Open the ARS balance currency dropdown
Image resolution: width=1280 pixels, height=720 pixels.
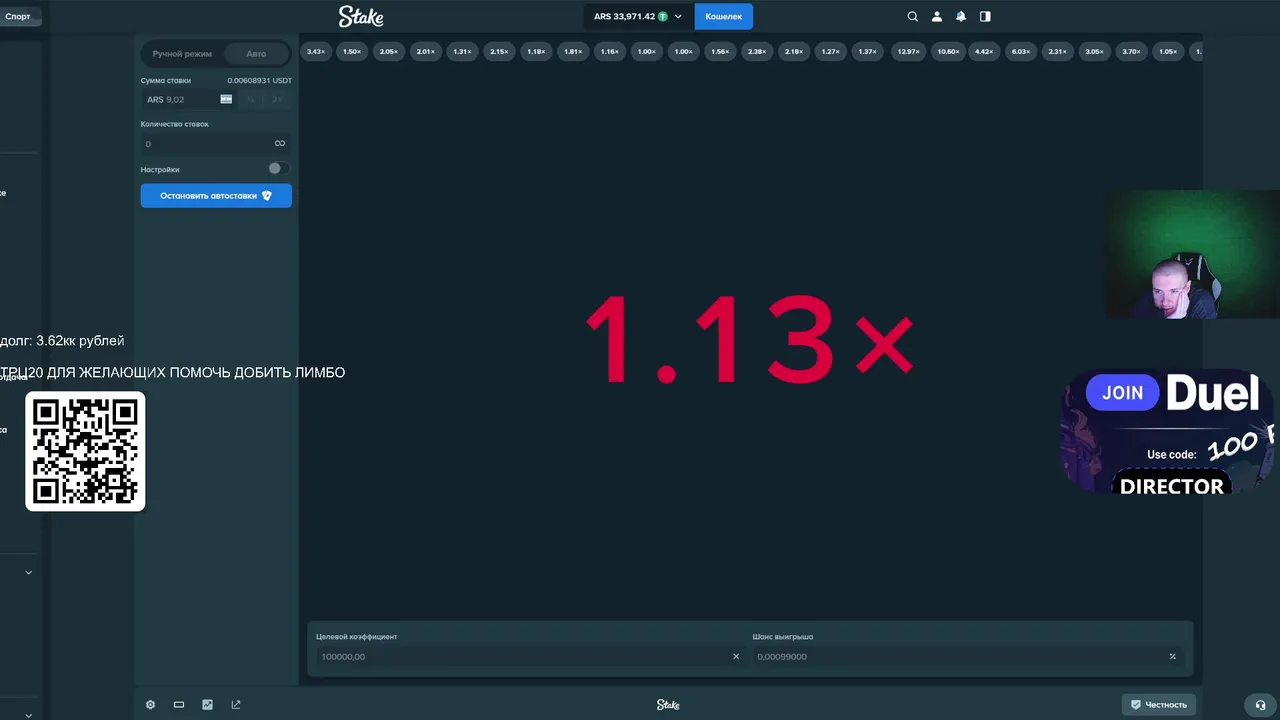click(638, 16)
